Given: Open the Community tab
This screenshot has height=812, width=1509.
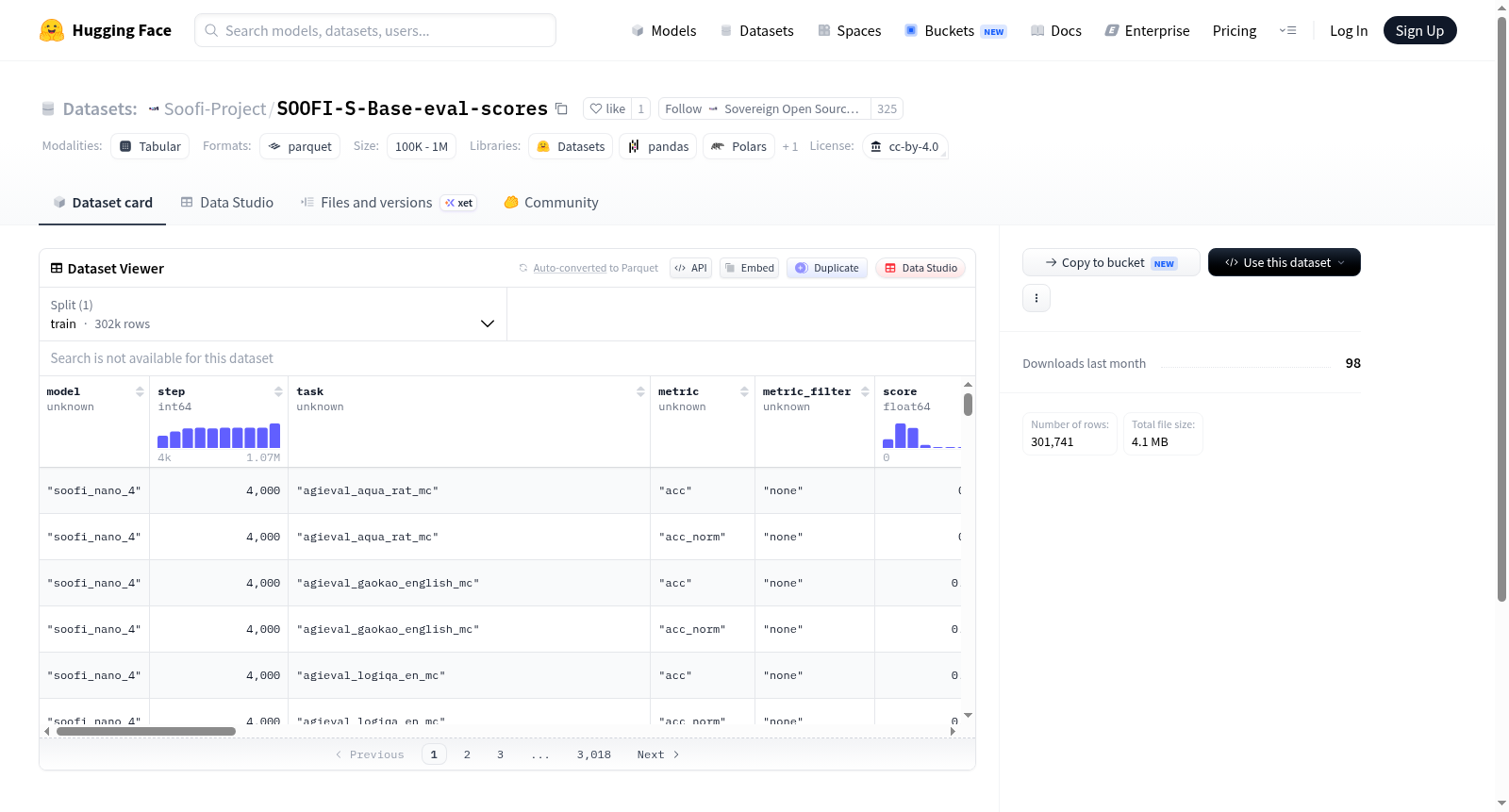Looking at the screenshot, I should 552,203.
